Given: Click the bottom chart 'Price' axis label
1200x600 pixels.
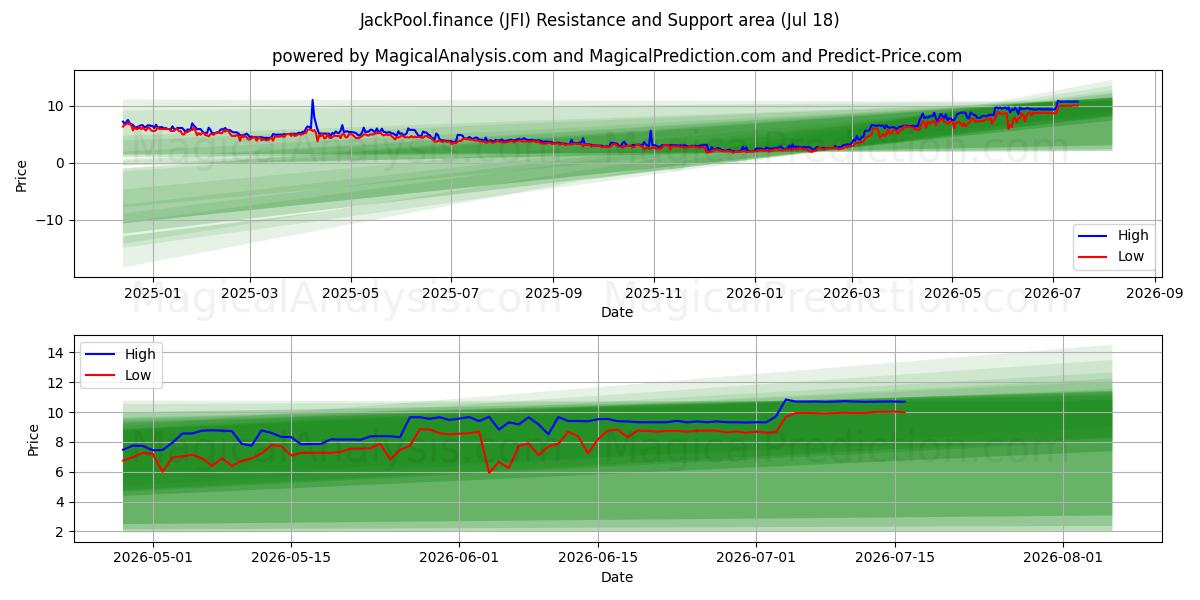Looking at the screenshot, I should point(32,438).
